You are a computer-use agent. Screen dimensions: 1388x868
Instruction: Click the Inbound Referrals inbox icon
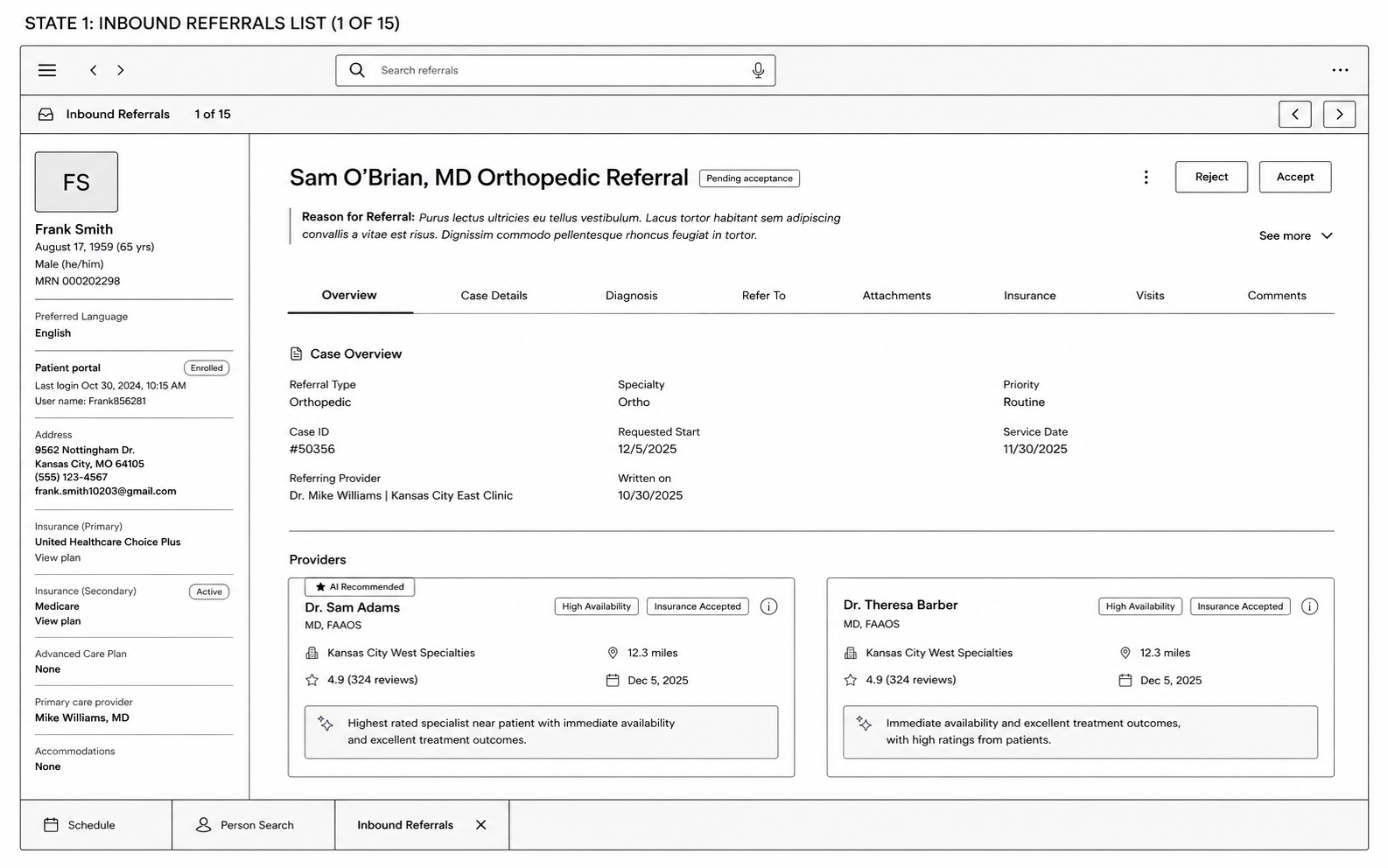tap(46, 115)
